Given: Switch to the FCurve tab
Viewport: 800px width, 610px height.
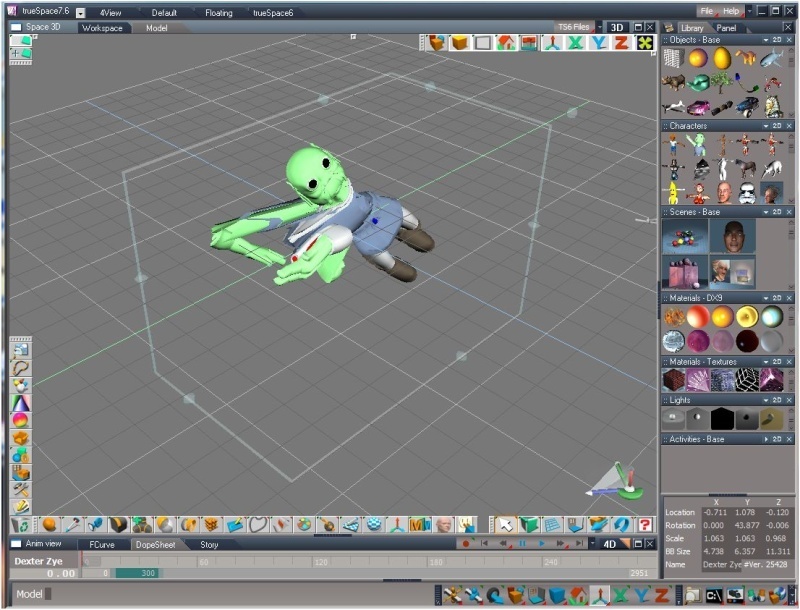Looking at the screenshot, I should pyautogui.click(x=102, y=545).
